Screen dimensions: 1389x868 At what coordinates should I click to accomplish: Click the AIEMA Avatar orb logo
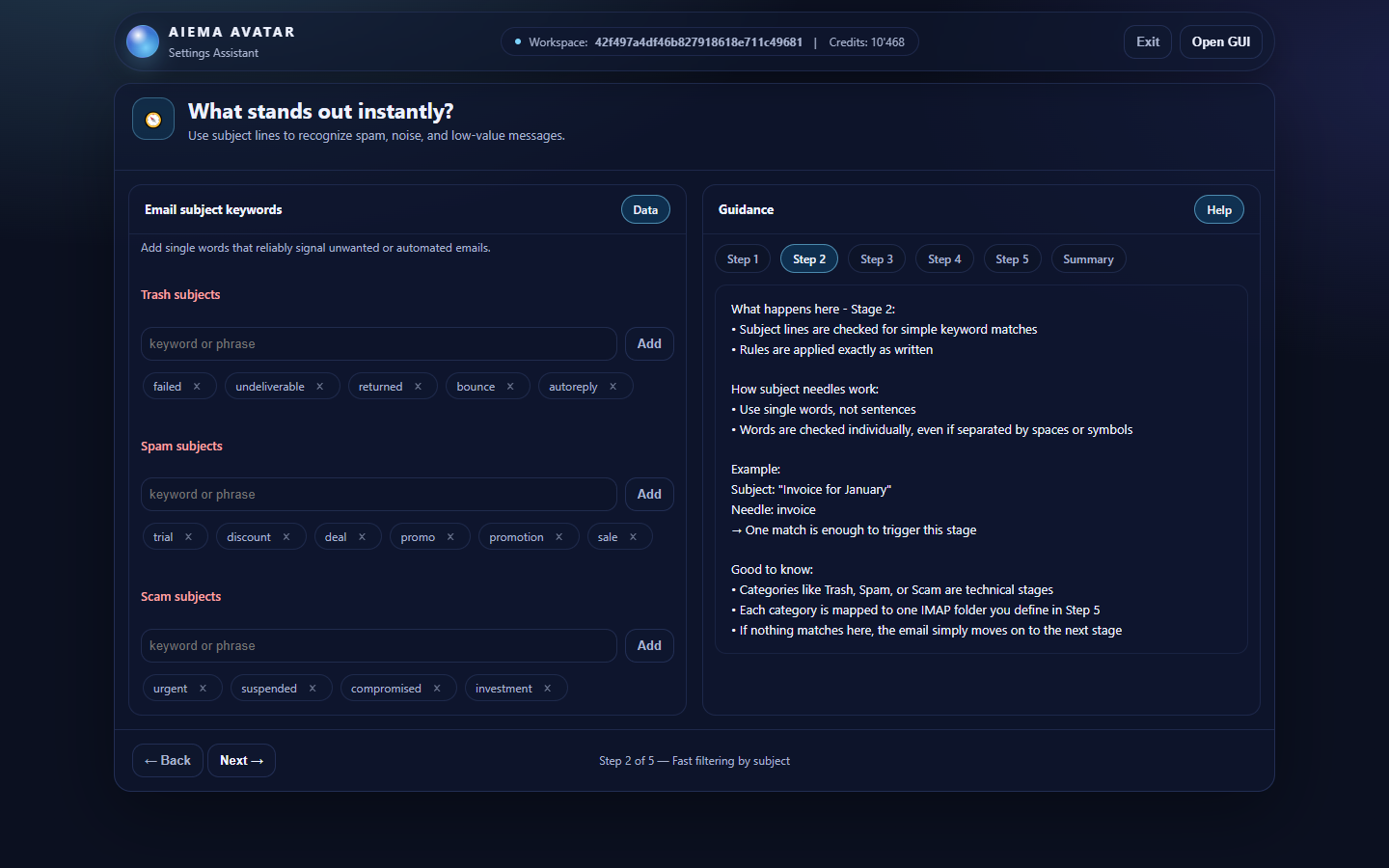[x=143, y=41]
